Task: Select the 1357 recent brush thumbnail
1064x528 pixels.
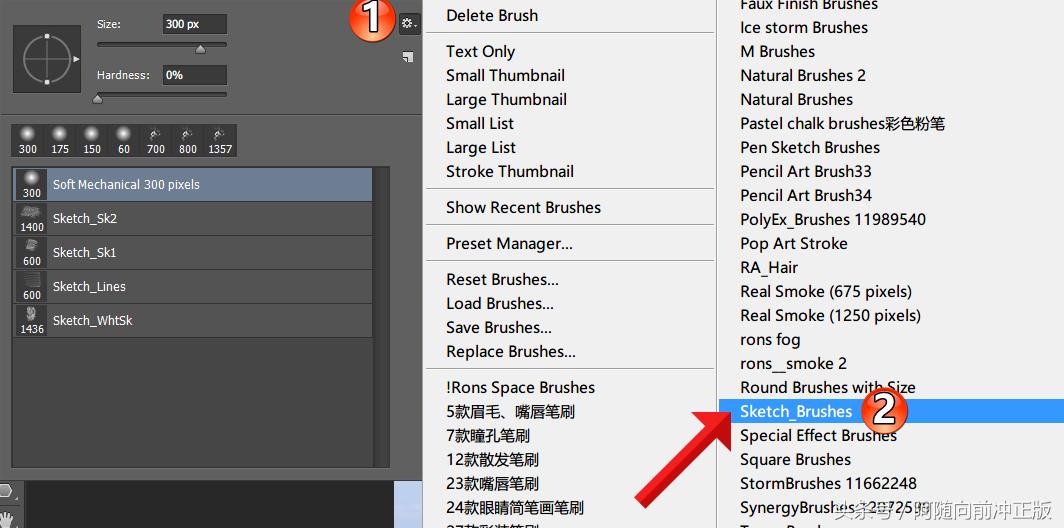Action: tap(220, 140)
